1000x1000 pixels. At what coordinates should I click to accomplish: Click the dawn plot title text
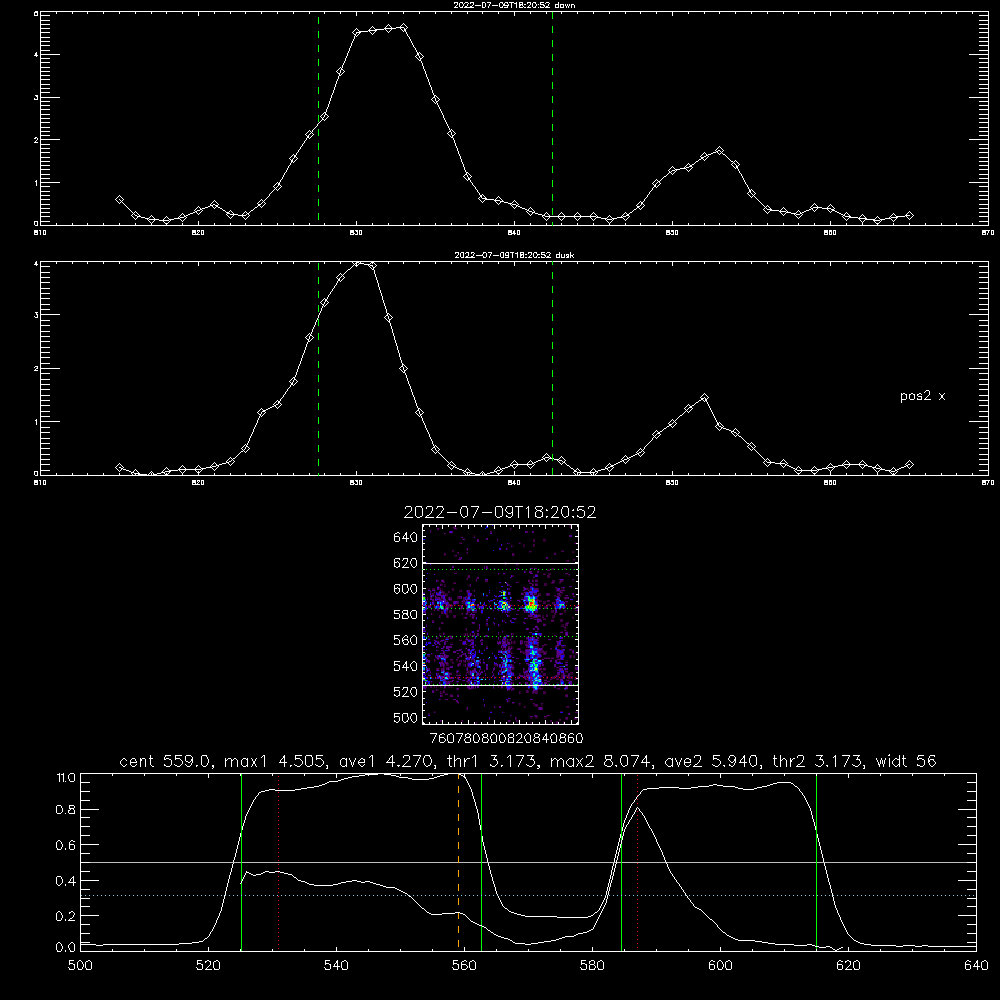[514, 5]
